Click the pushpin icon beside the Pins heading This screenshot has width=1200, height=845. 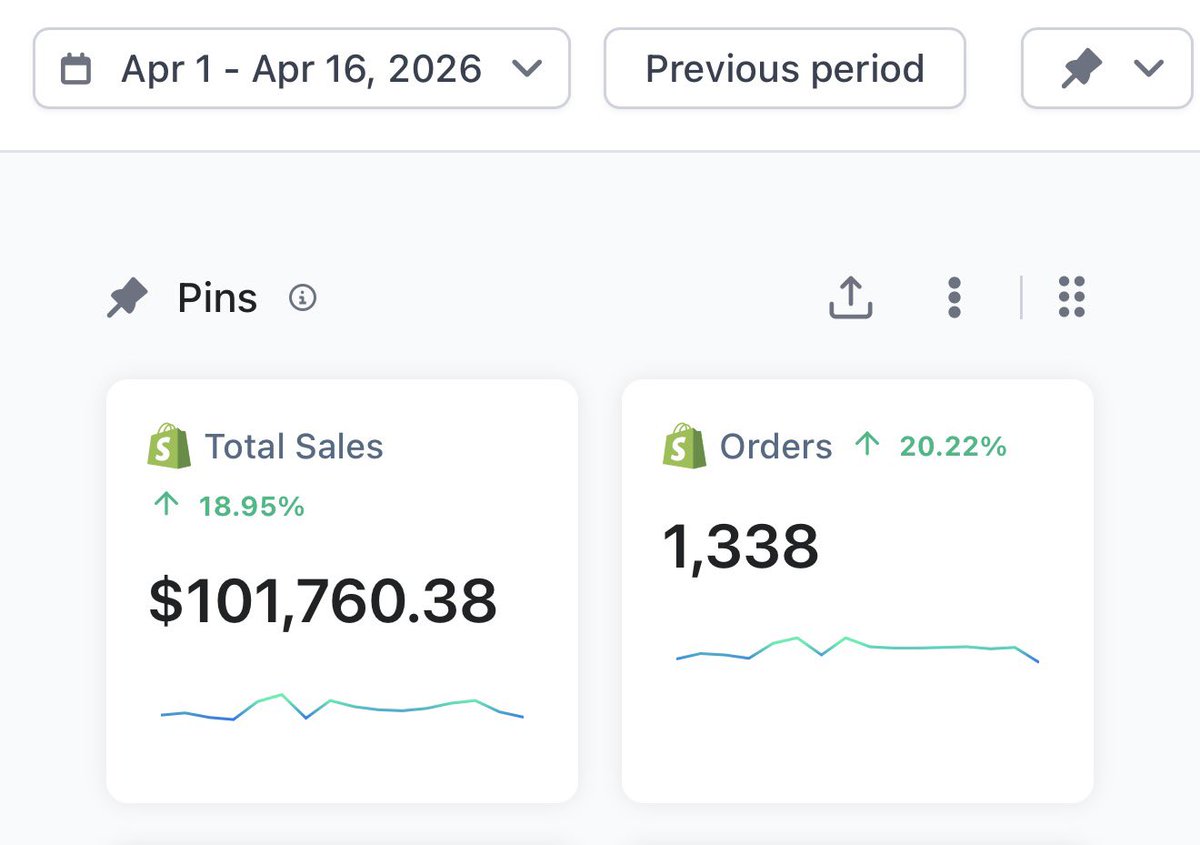pyautogui.click(x=128, y=298)
